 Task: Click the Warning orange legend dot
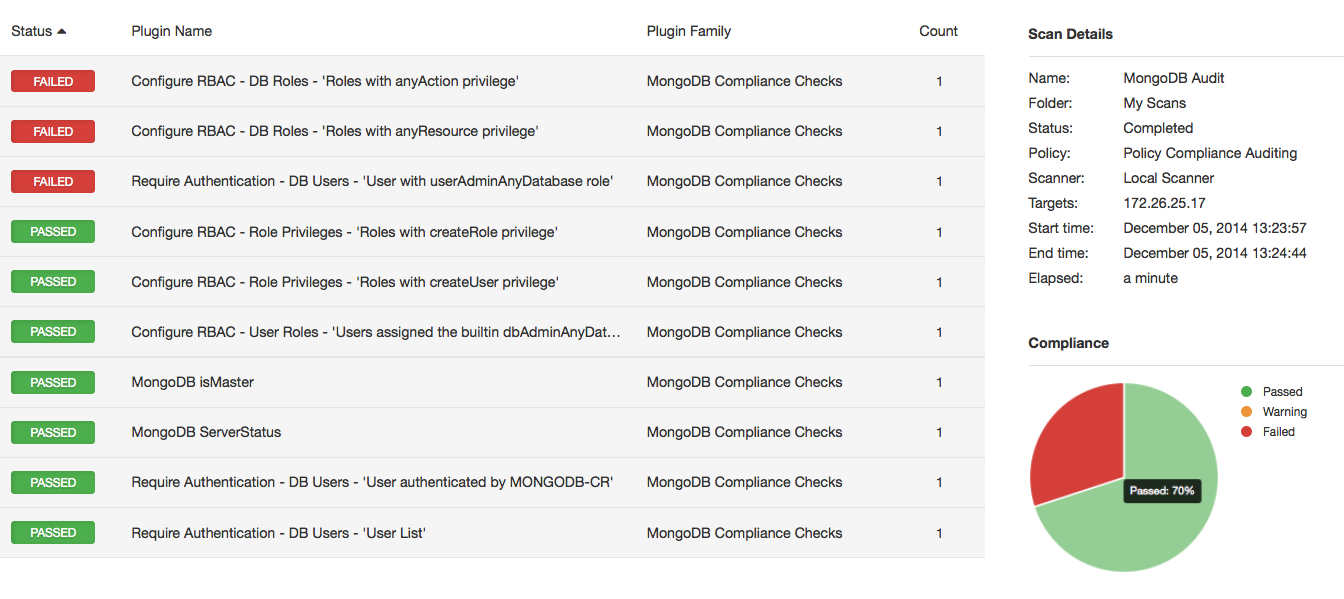[1246, 412]
